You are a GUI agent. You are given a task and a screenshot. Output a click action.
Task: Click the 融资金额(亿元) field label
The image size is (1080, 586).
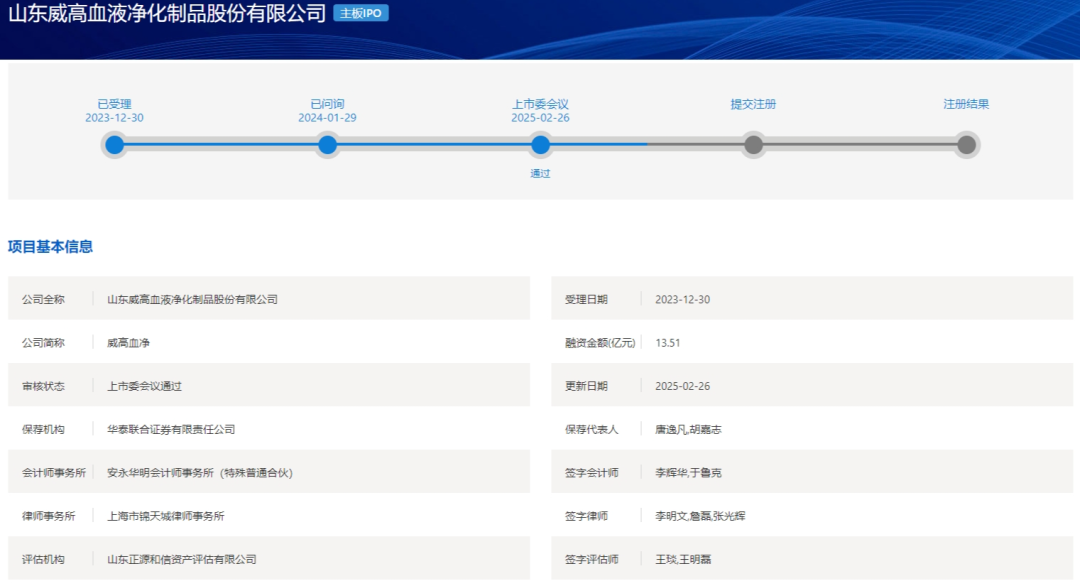[600, 343]
